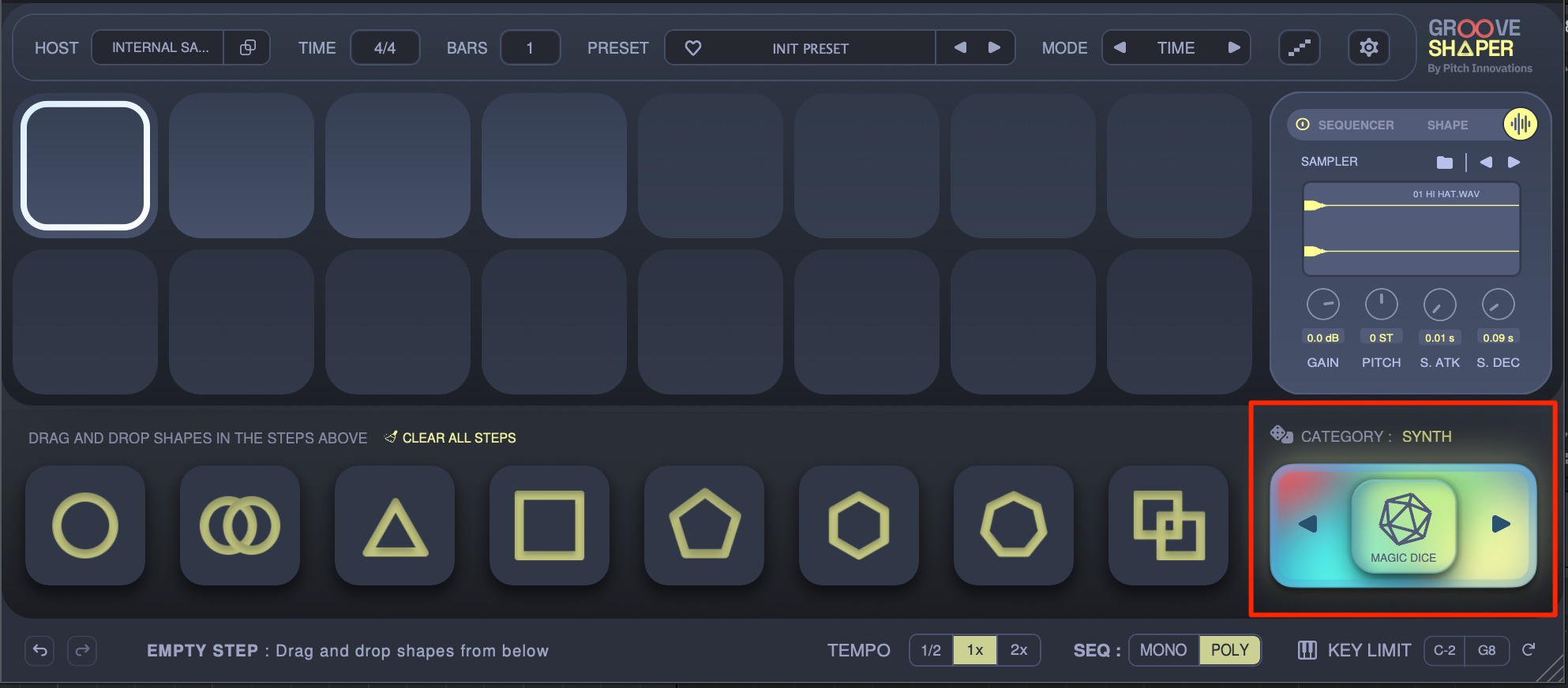Switch sequencer to MONO

(x=1164, y=650)
